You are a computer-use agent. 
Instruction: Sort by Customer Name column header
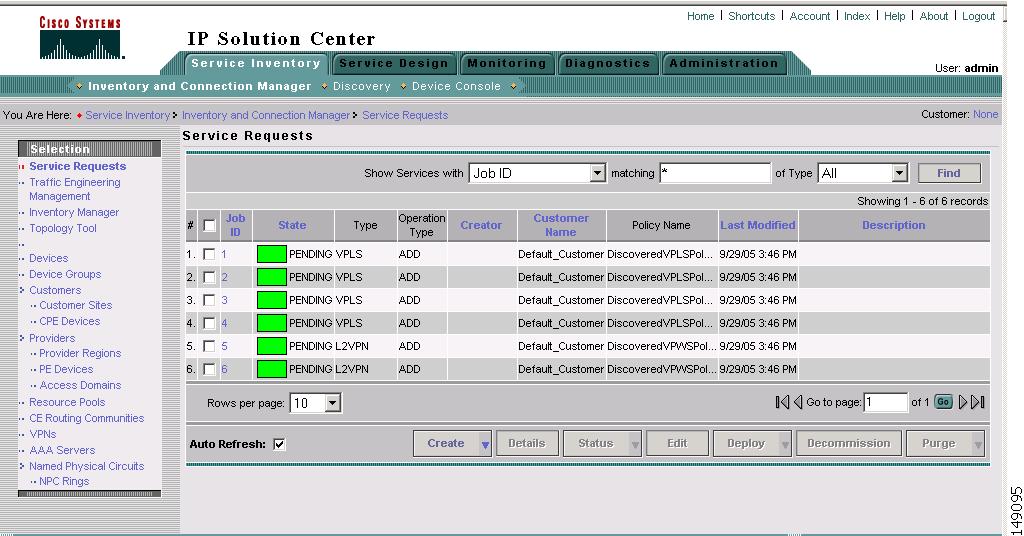[560, 225]
